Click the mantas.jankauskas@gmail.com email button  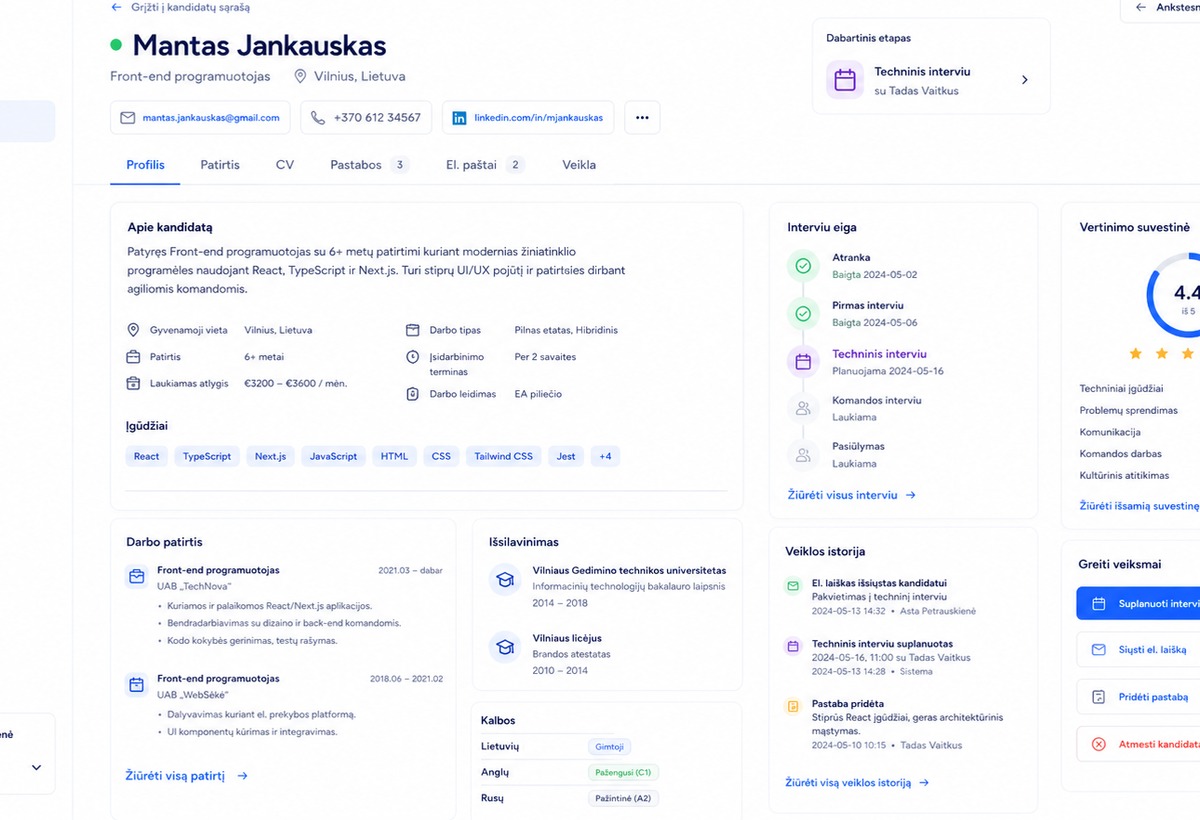(200, 117)
